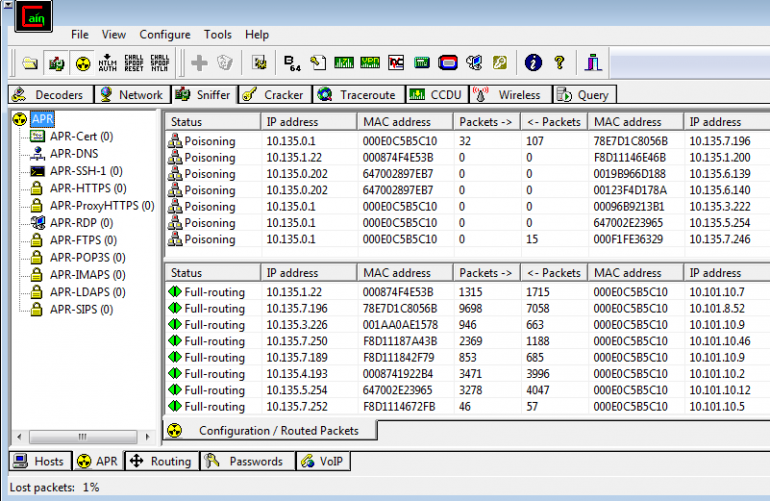
Task: Select Full-routing row for 10.135.7.196
Action: (467, 308)
